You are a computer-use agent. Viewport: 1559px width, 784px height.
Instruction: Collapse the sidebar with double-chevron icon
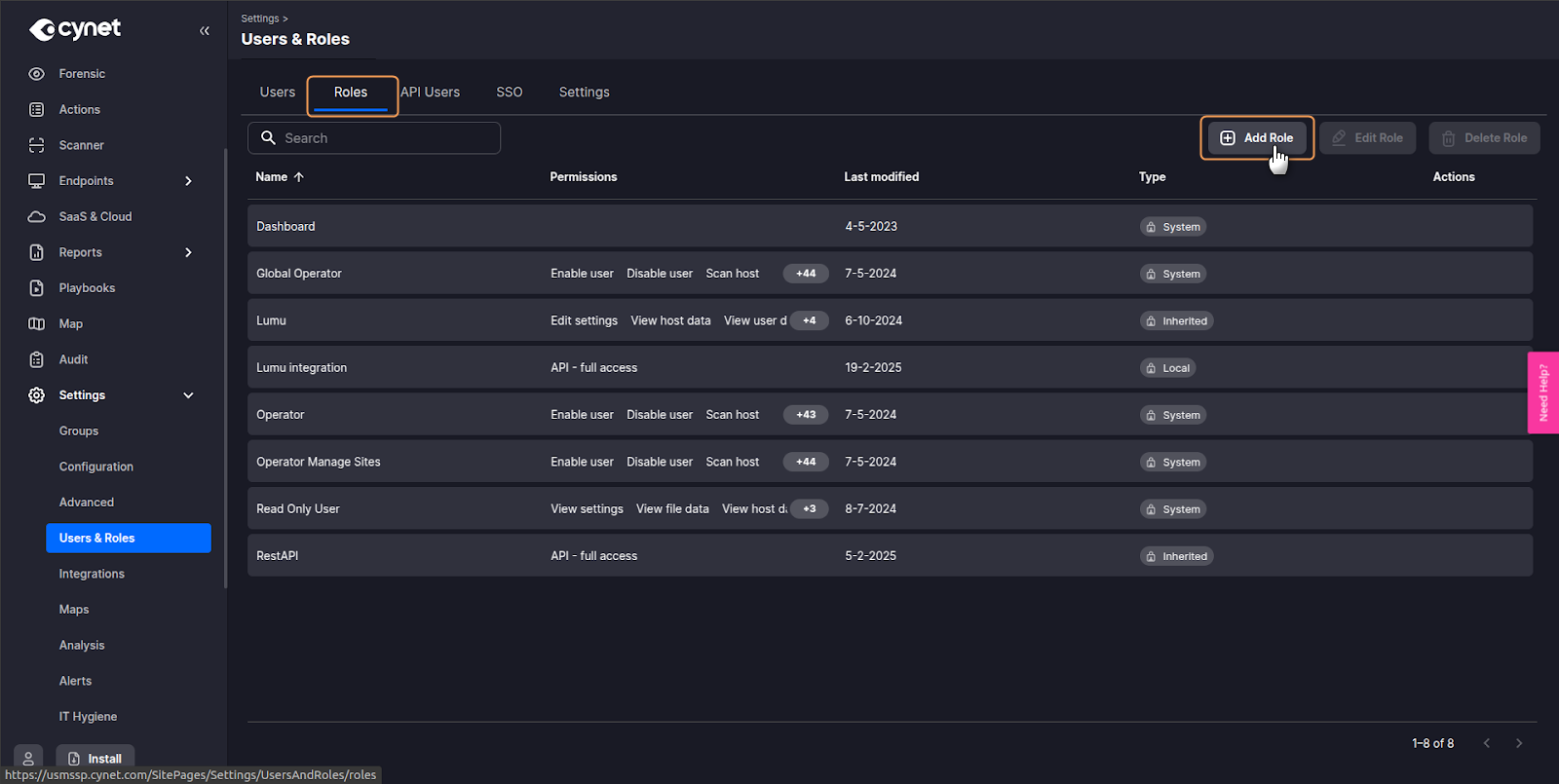pyautogui.click(x=205, y=31)
